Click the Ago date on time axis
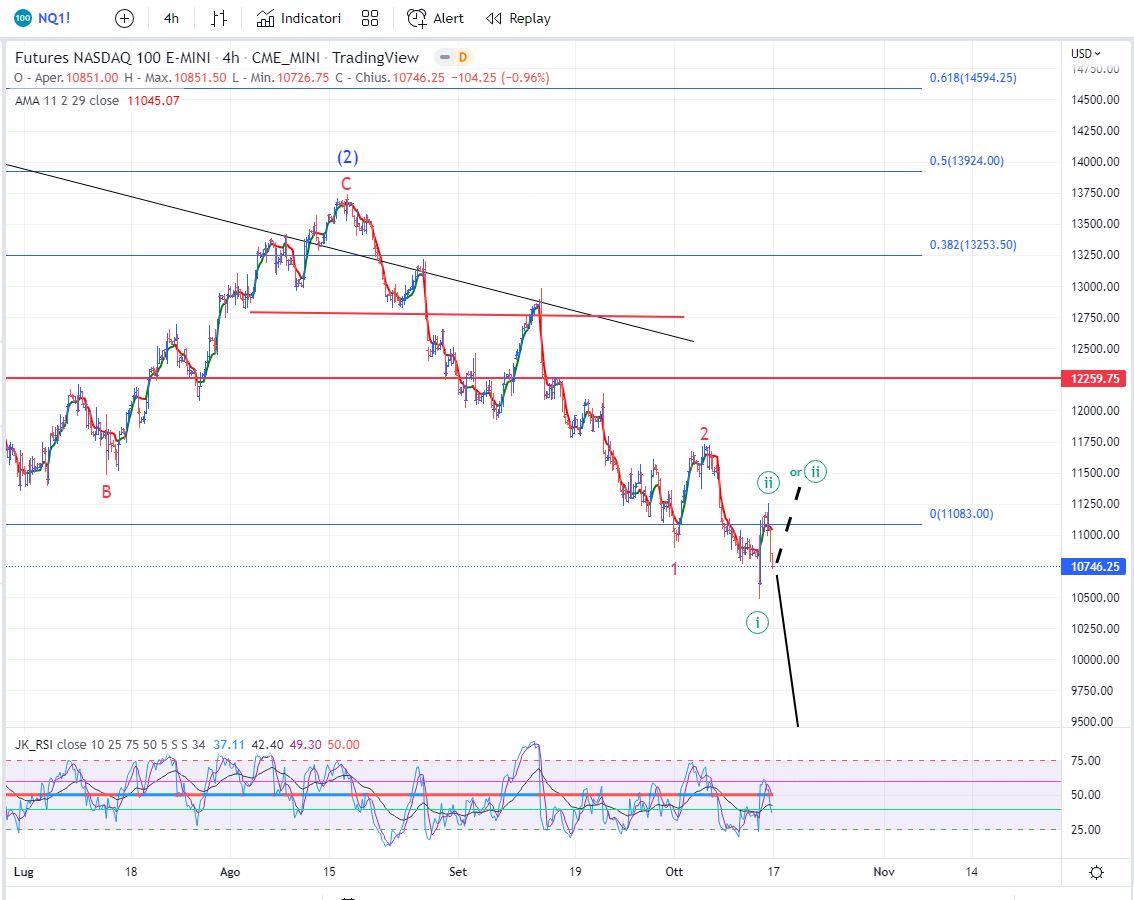Viewport: 1134px width, 900px height. 230,872
